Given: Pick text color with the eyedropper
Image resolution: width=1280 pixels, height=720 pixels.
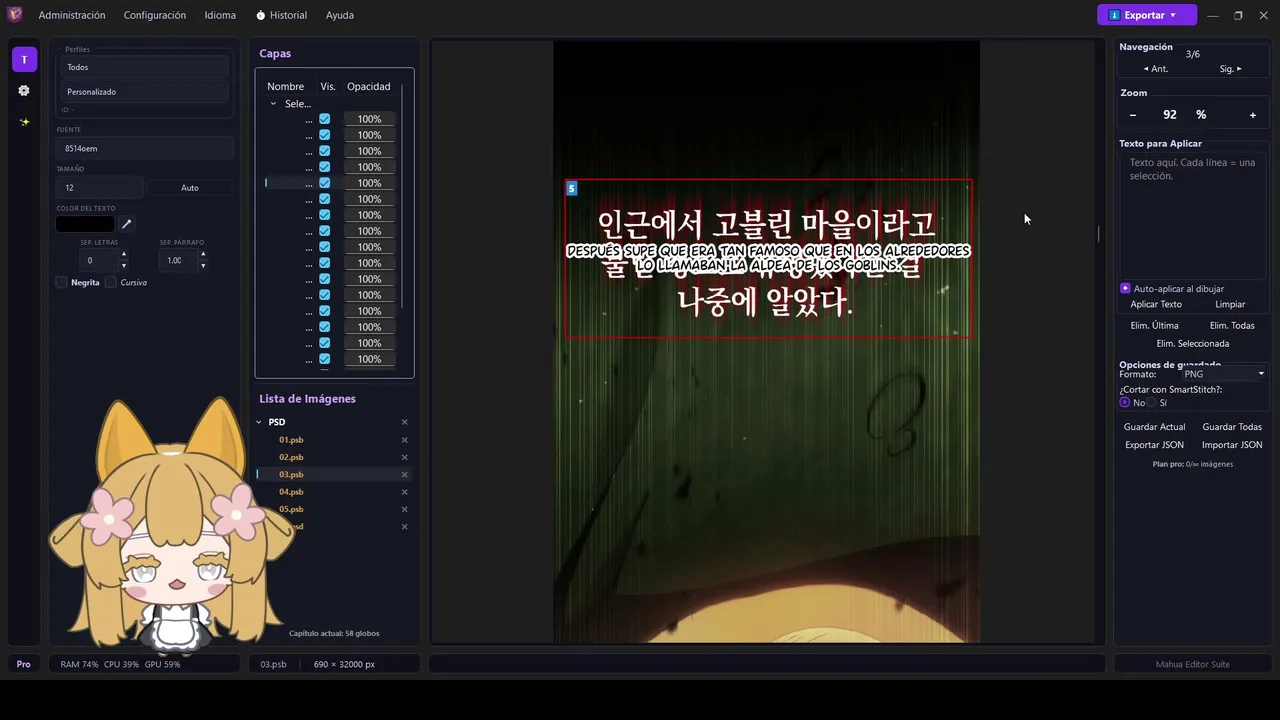Looking at the screenshot, I should (x=127, y=224).
